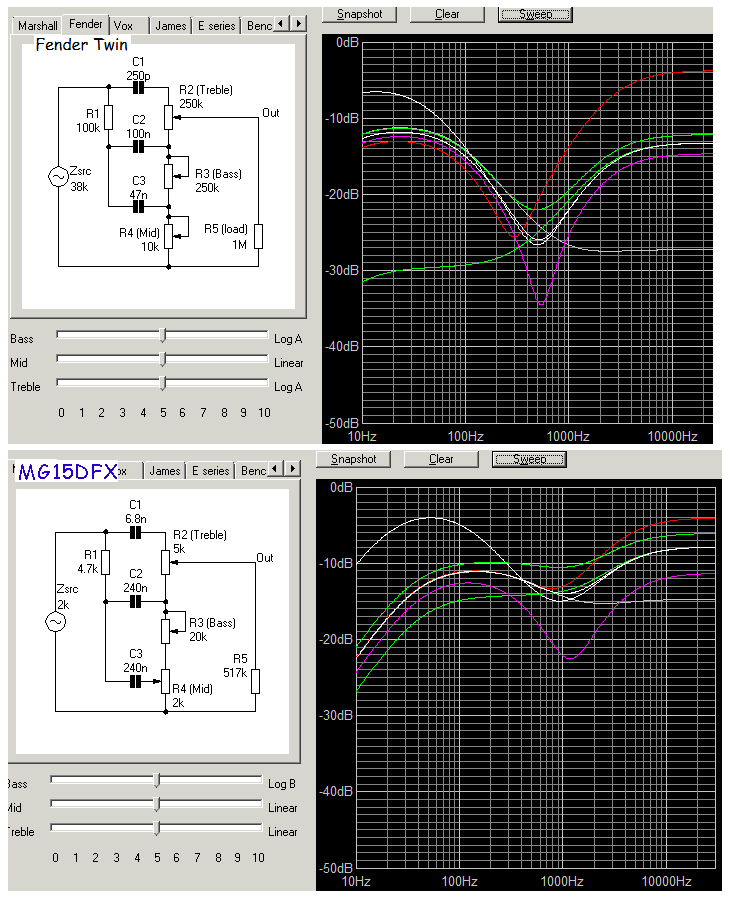Click the C3 47n capacitor value
The width and height of the screenshot is (734, 898).
[x=139, y=195]
